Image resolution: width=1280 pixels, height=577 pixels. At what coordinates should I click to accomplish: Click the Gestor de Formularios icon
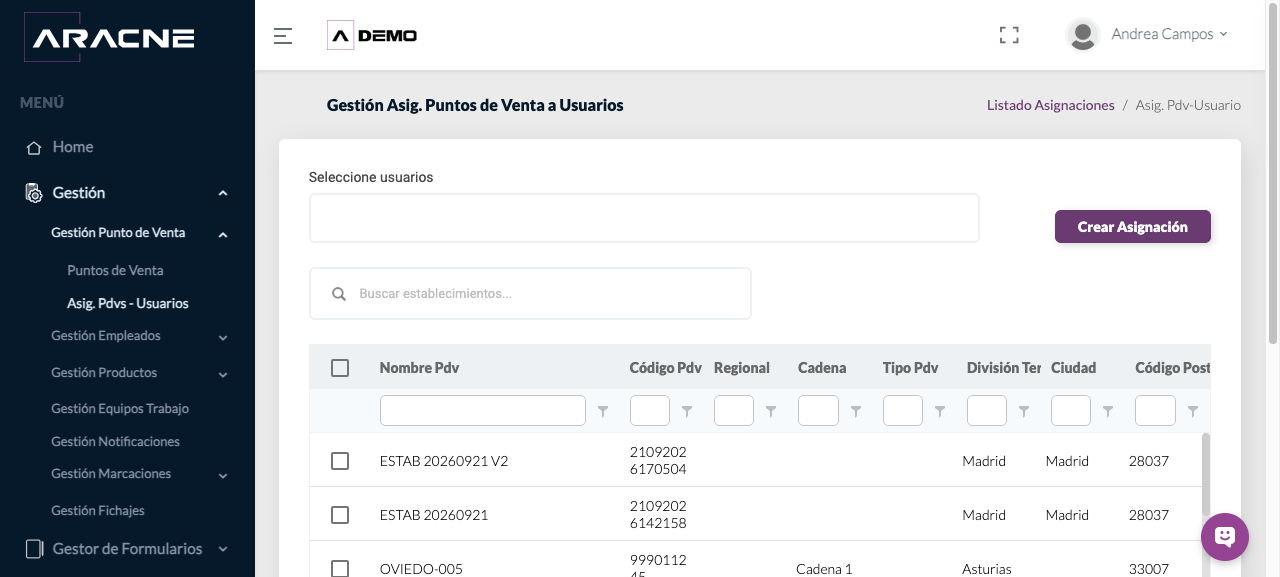[34, 549]
